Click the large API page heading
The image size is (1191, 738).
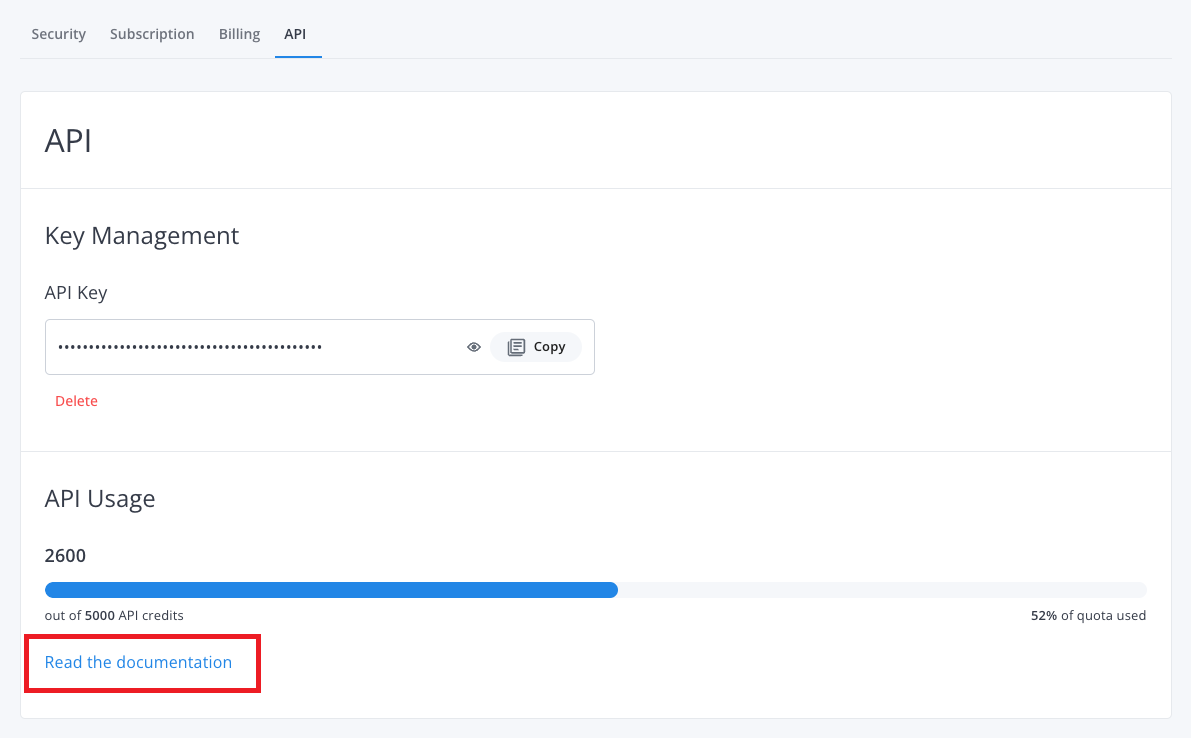pos(68,141)
